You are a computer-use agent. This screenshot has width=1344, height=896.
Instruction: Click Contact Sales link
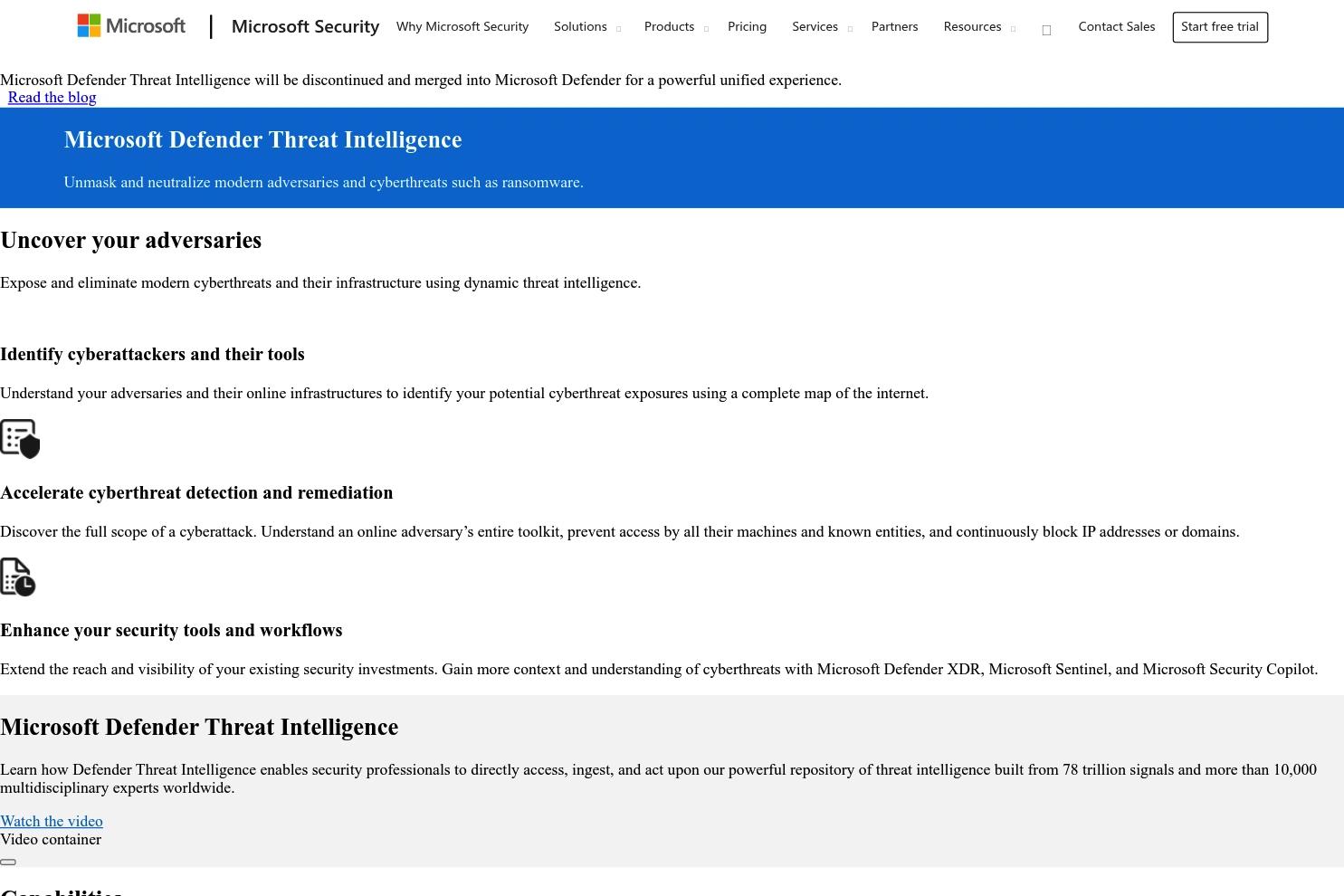point(1116,27)
